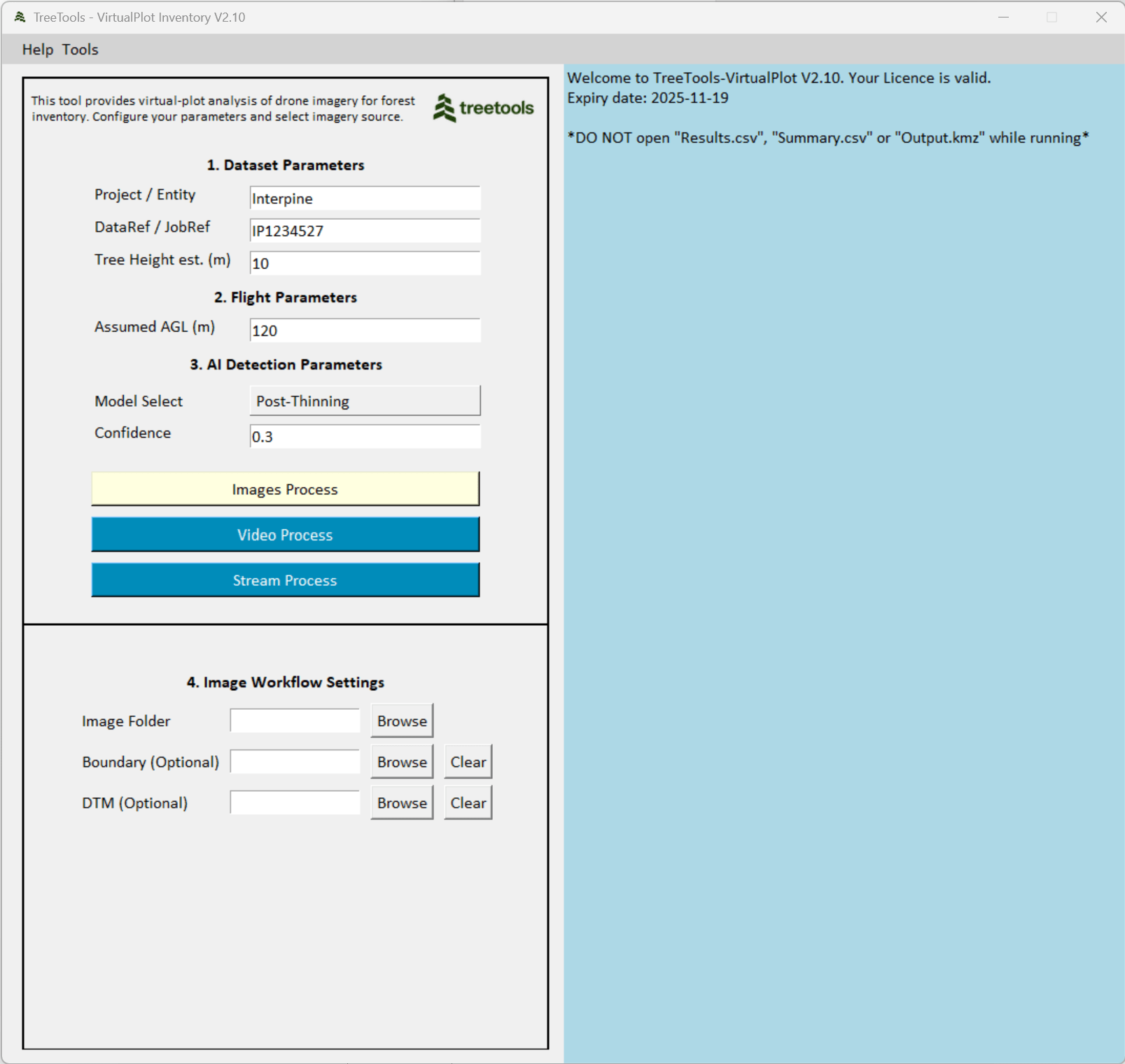Click the DataRef / JobRef input field

point(365,230)
